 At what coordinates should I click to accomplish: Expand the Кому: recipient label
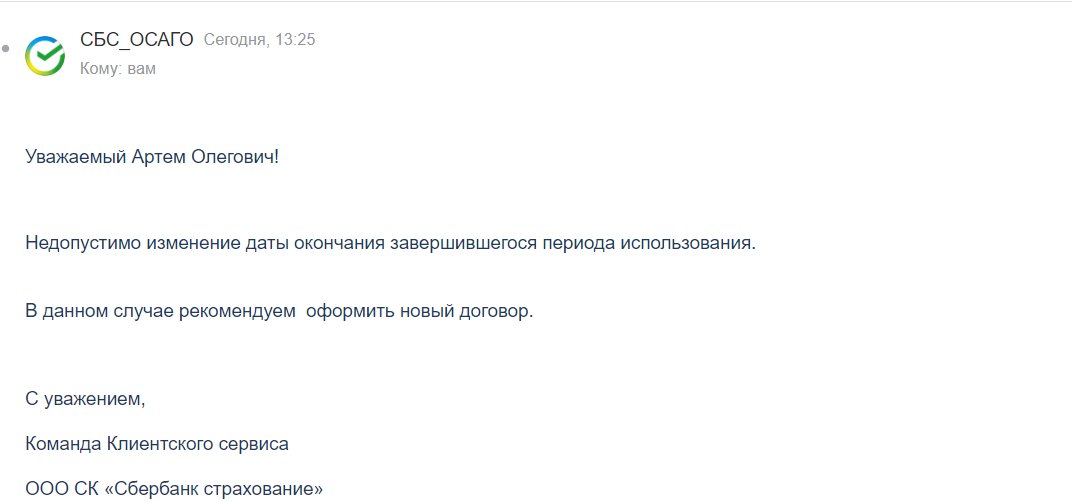click(x=101, y=69)
